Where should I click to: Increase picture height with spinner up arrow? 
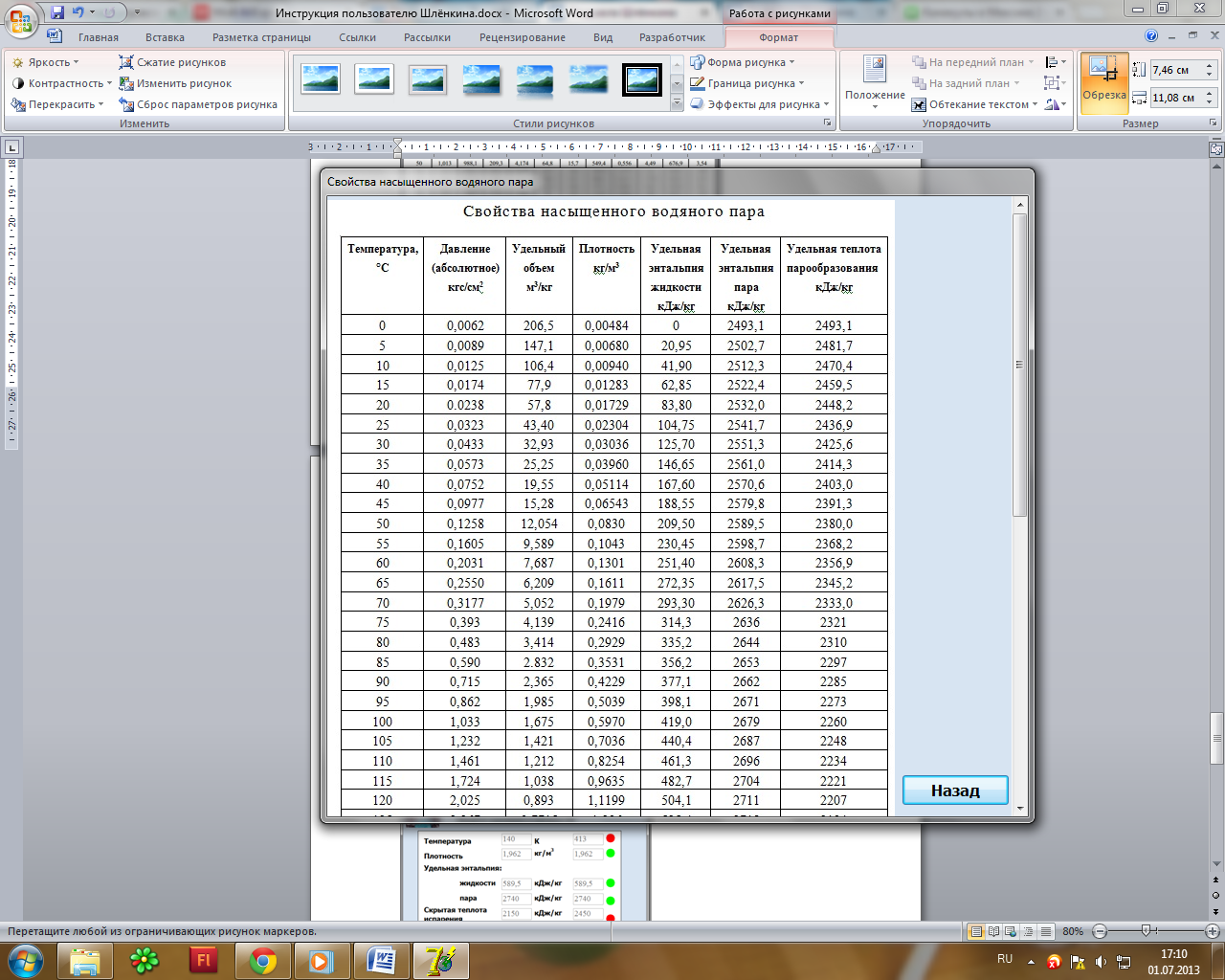click(x=1209, y=65)
